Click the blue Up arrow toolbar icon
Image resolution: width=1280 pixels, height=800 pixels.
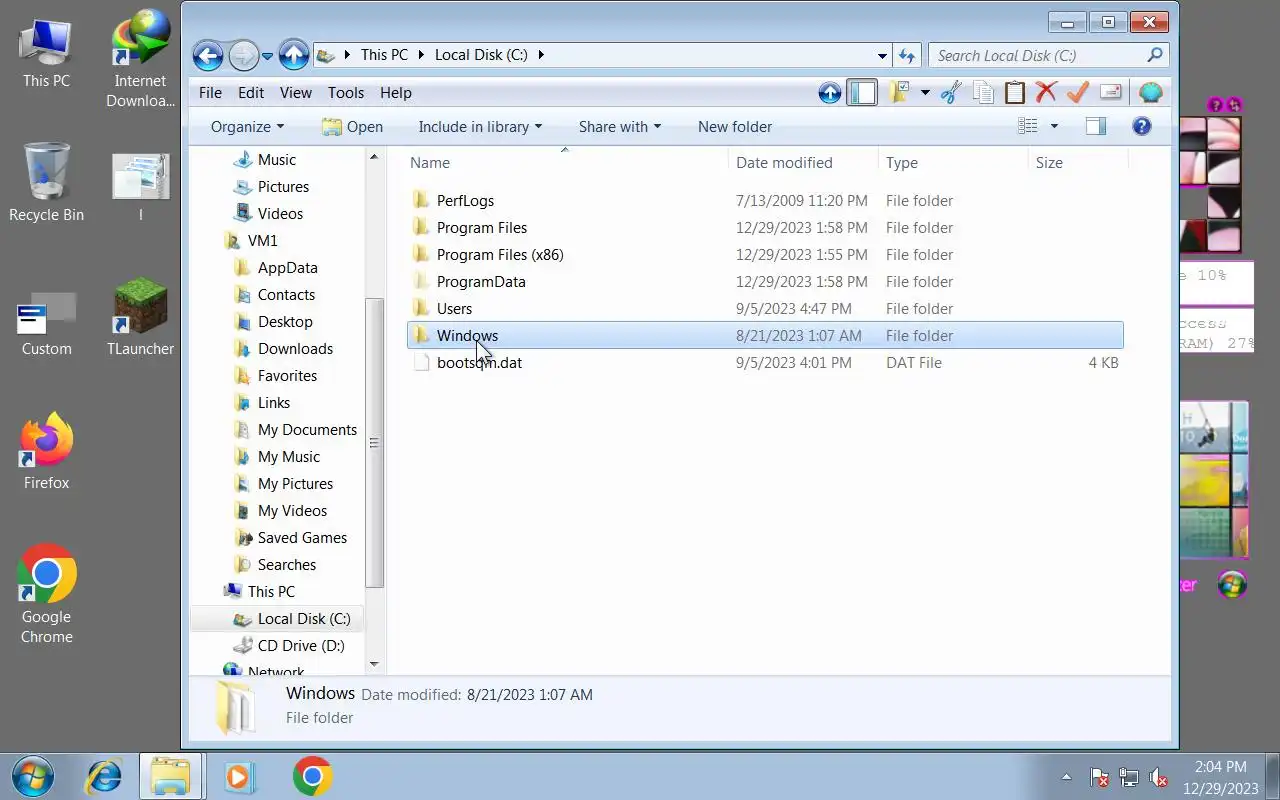(829, 93)
